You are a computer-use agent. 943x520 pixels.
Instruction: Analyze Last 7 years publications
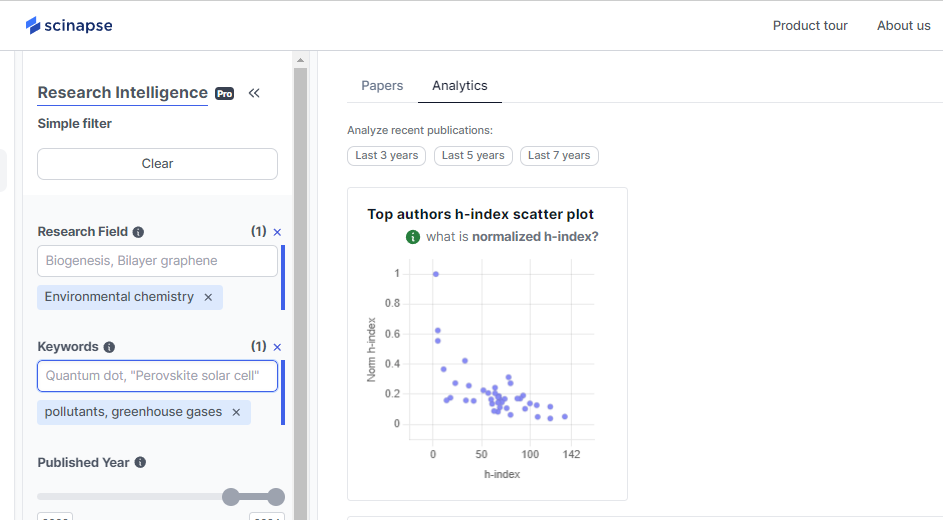click(x=559, y=156)
